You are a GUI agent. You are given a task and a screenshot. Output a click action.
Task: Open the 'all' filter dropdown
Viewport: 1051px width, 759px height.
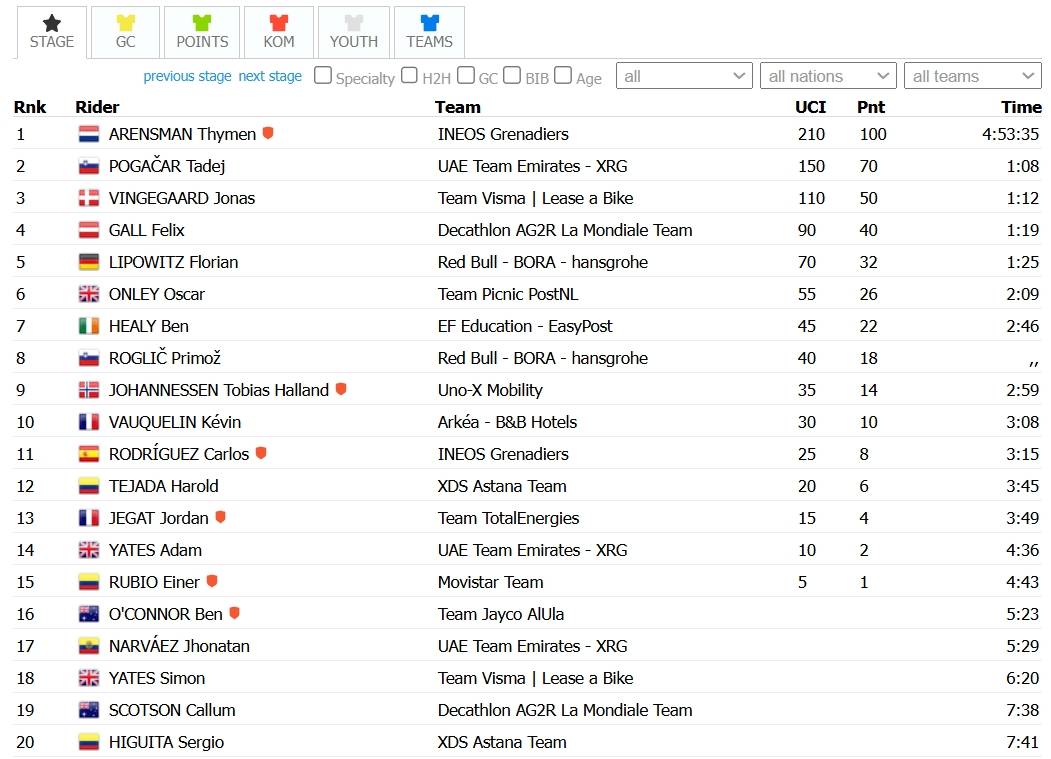pos(684,76)
